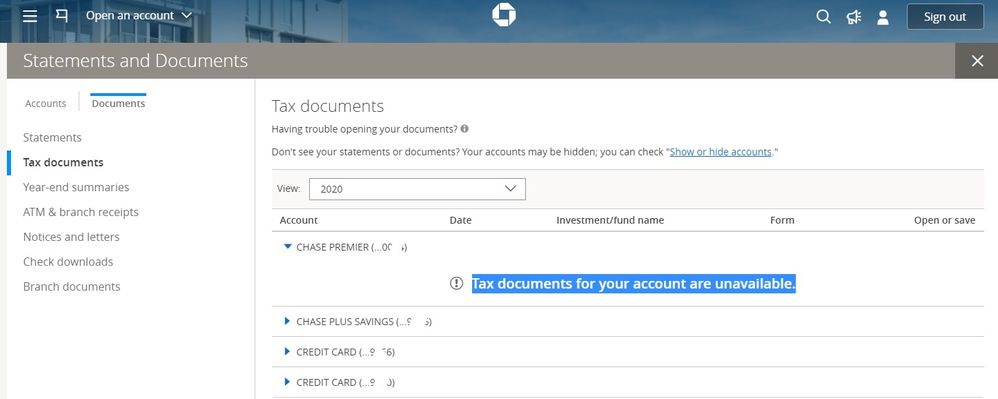Click the Chase octagon logo

pos(503,15)
